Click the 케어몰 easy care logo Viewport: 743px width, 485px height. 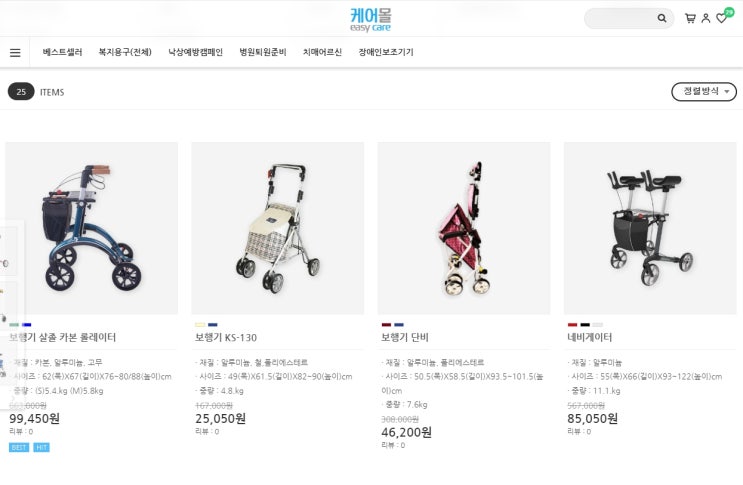371,20
